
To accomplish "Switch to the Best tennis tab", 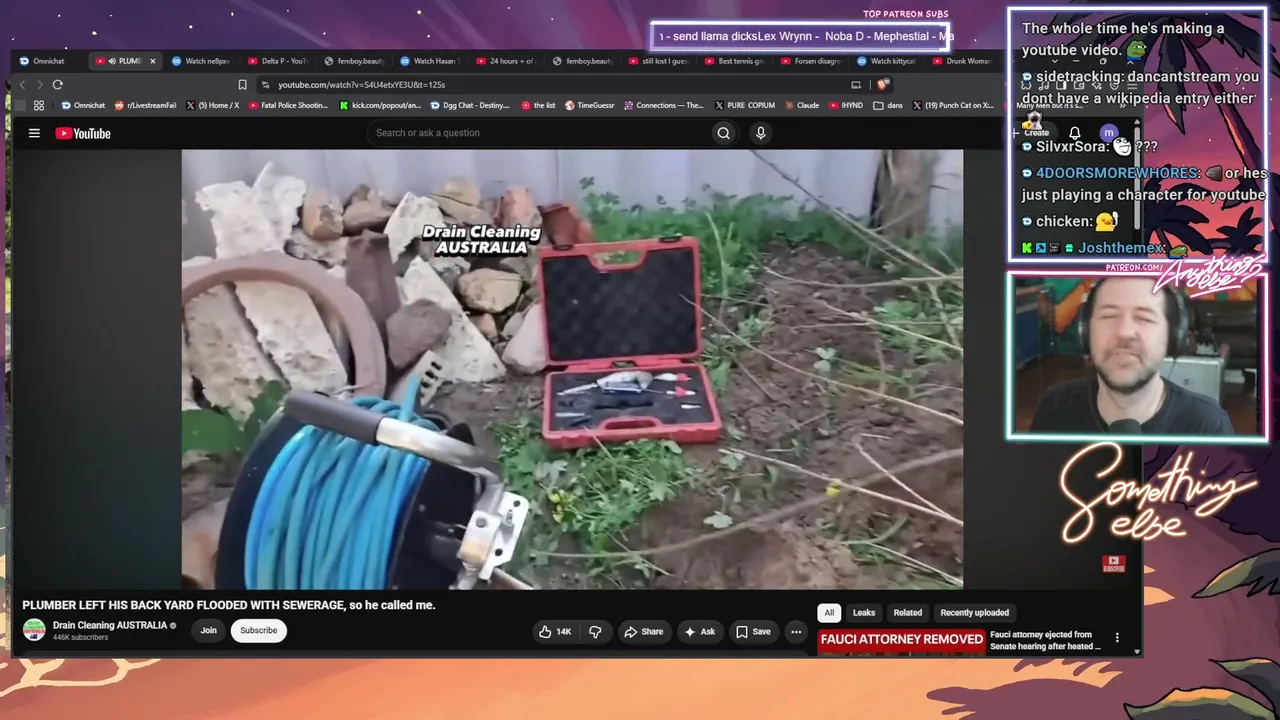I will coord(734,61).
